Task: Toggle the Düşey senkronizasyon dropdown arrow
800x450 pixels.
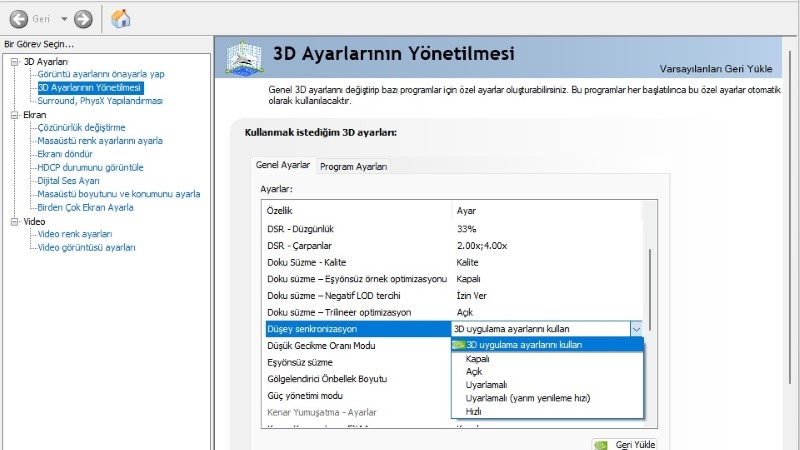Action: (x=636, y=329)
